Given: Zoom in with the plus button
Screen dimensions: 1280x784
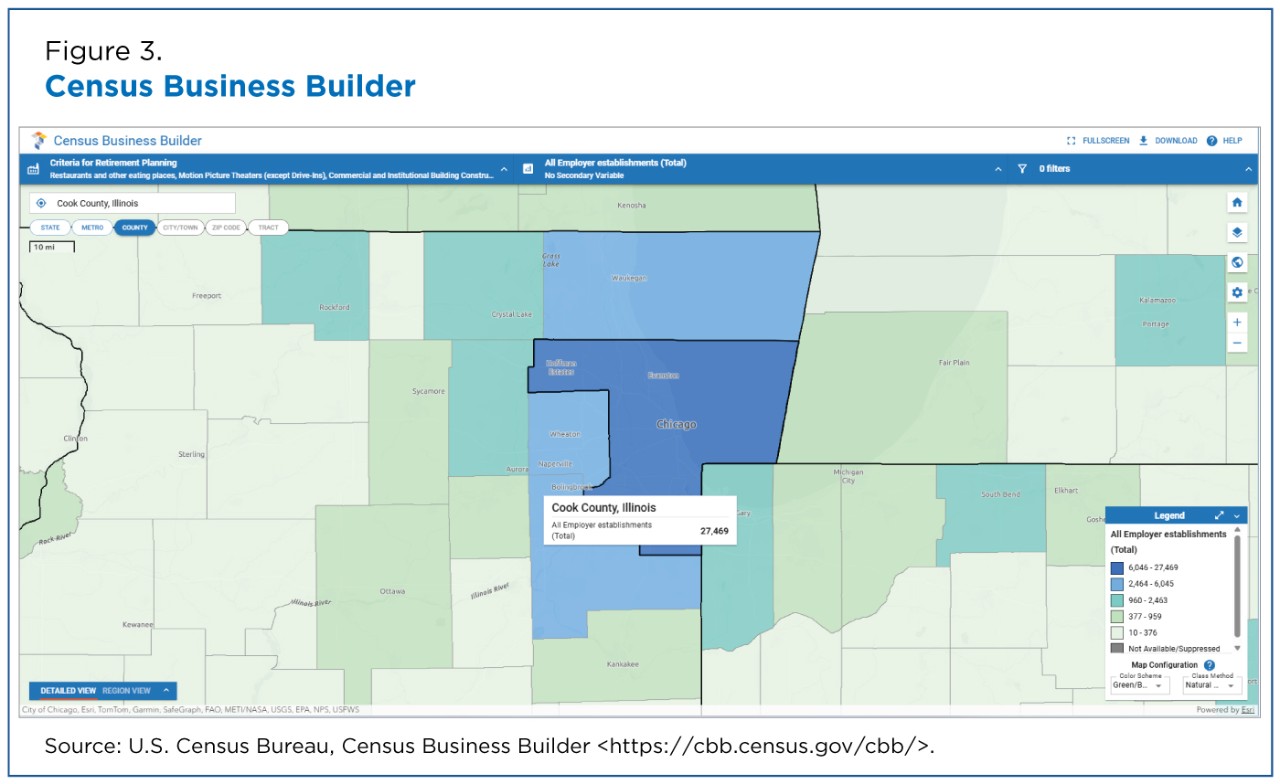Looking at the screenshot, I should (1237, 322).
